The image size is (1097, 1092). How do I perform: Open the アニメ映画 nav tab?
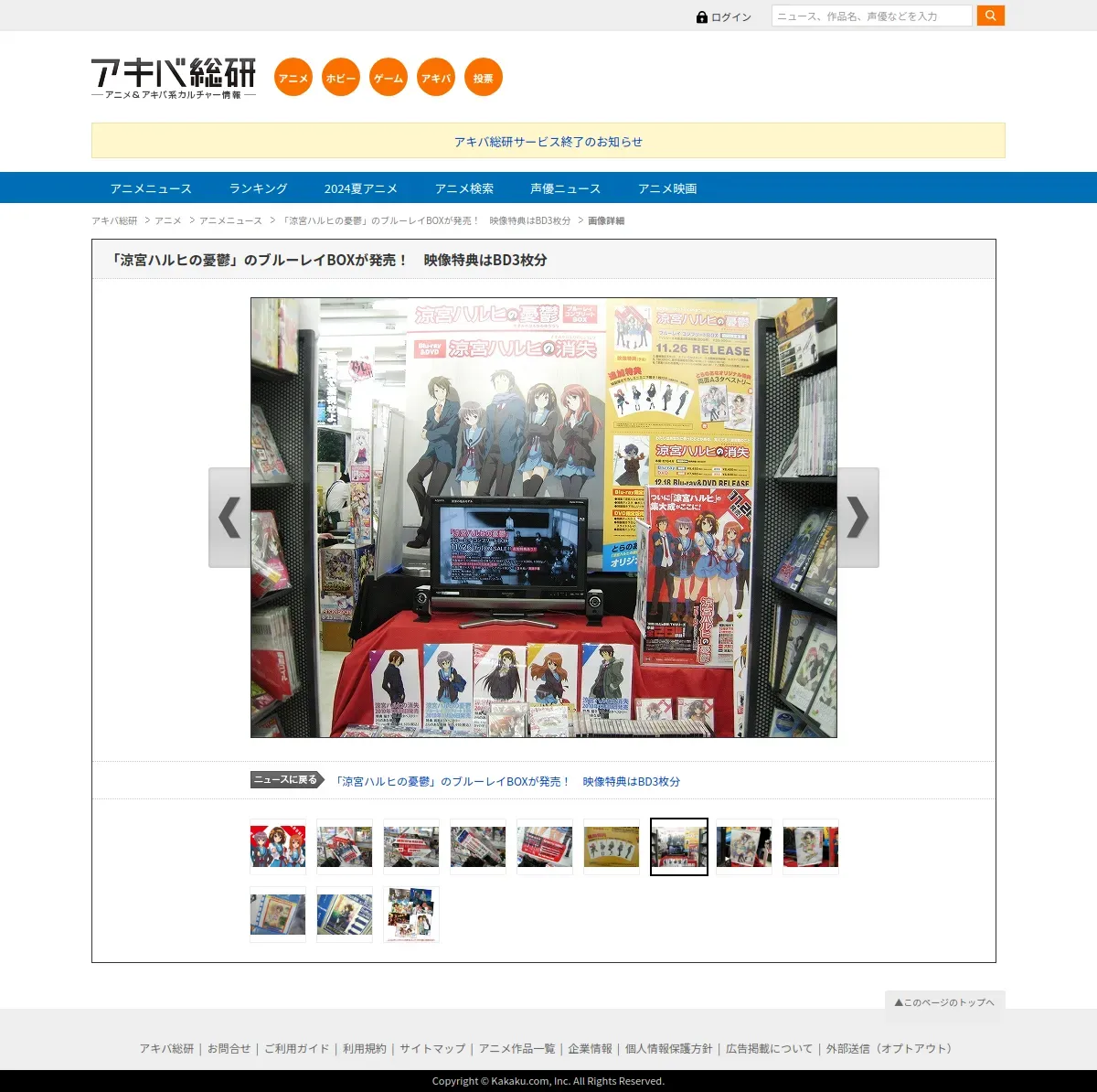click(667, 188)
